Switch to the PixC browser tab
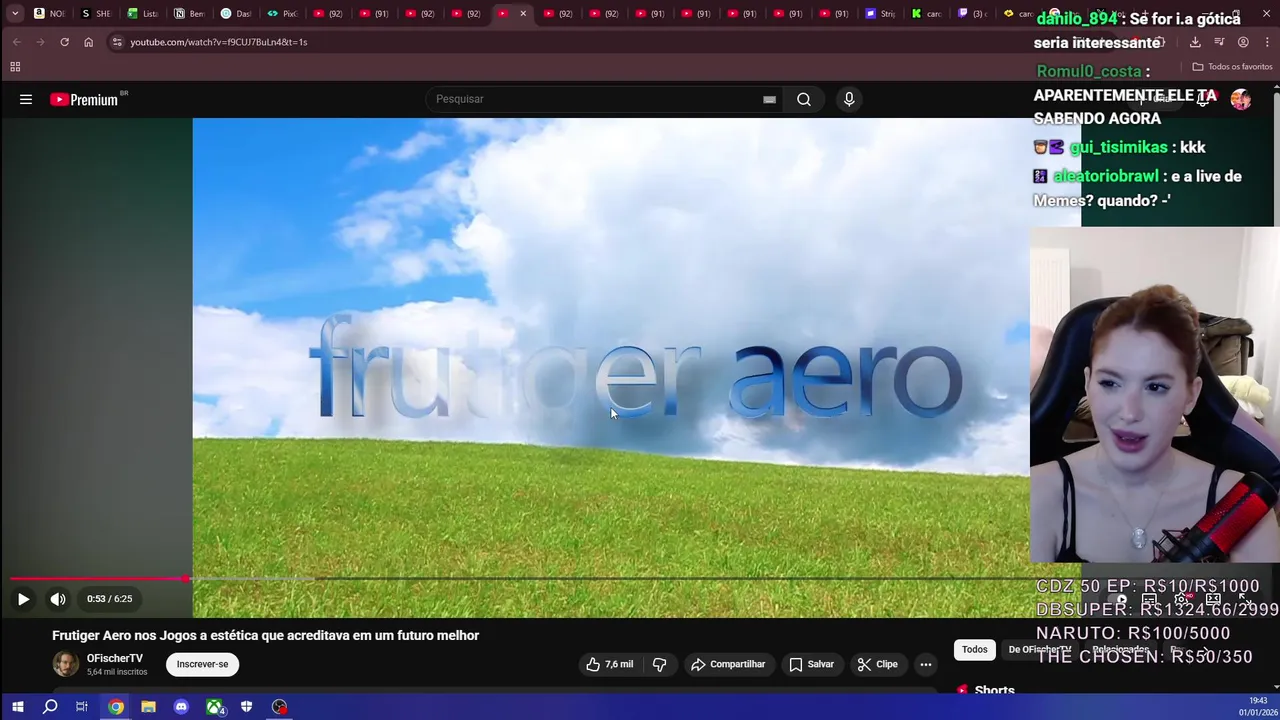Image resolution: width=1280 pixels, height=720 pixels. click(x=282, y=13)
